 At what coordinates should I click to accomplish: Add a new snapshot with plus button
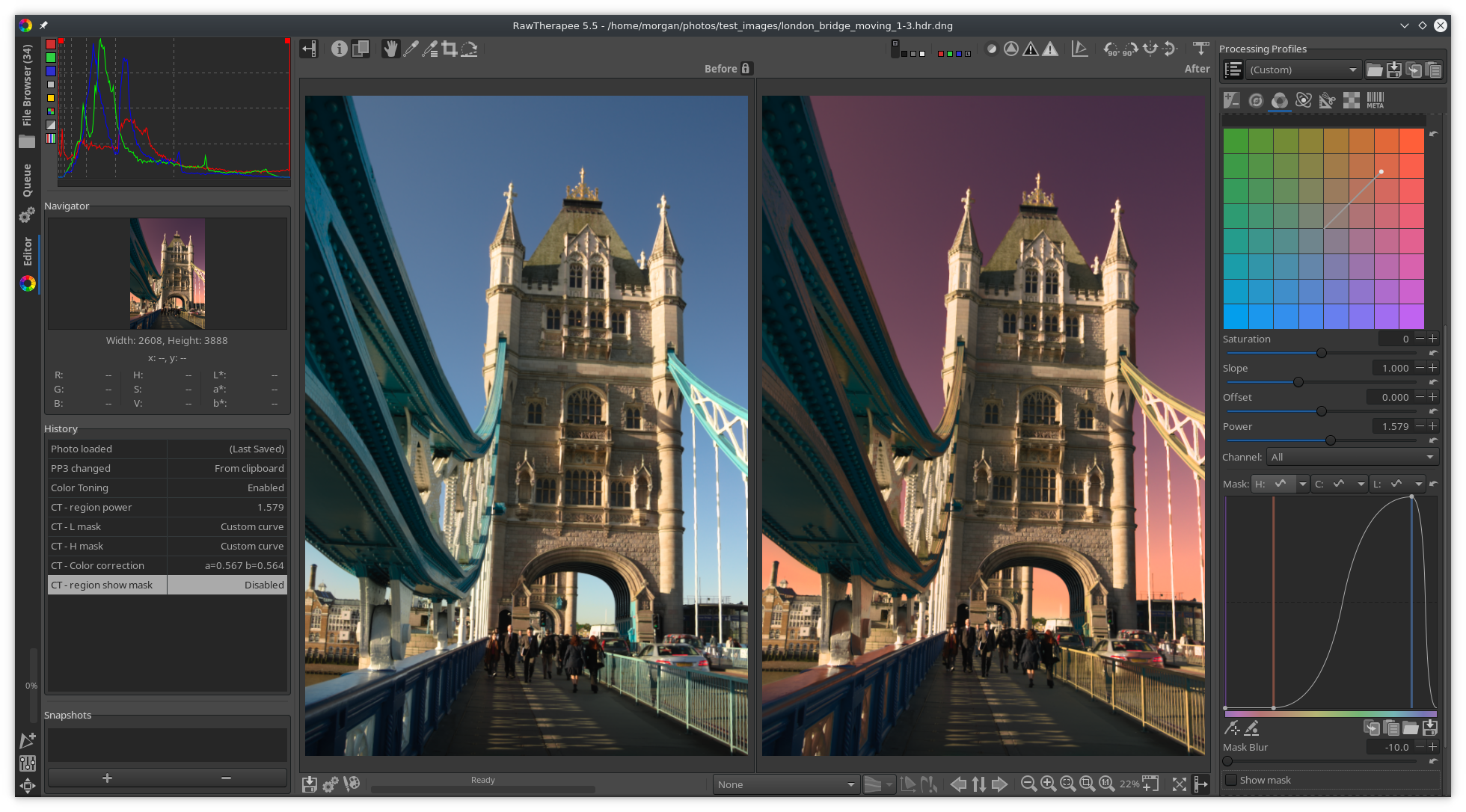pos(107,778)
